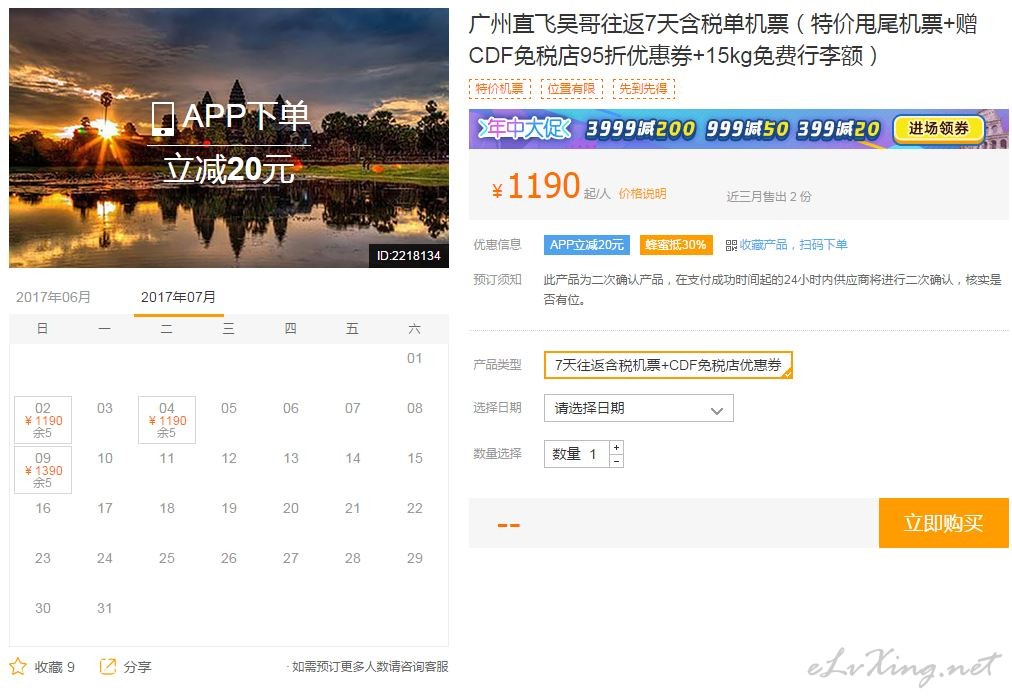This screenshot has width=1012, height=700.
Task: Click calendar date 20
Action: (291, 508)
